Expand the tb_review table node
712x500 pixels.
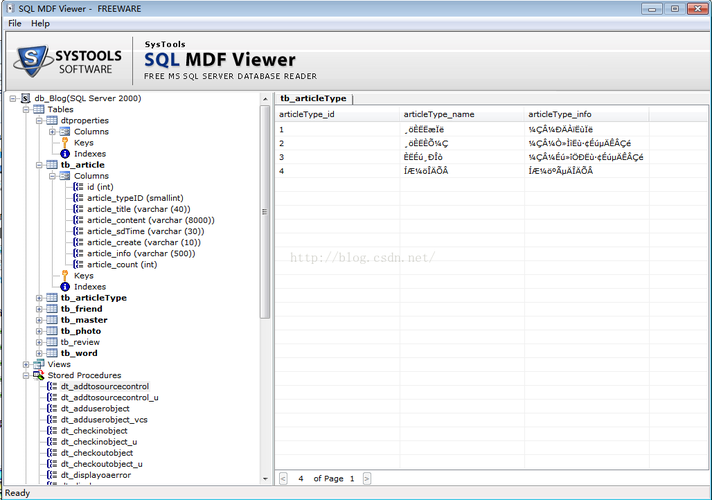pos(39,342)
